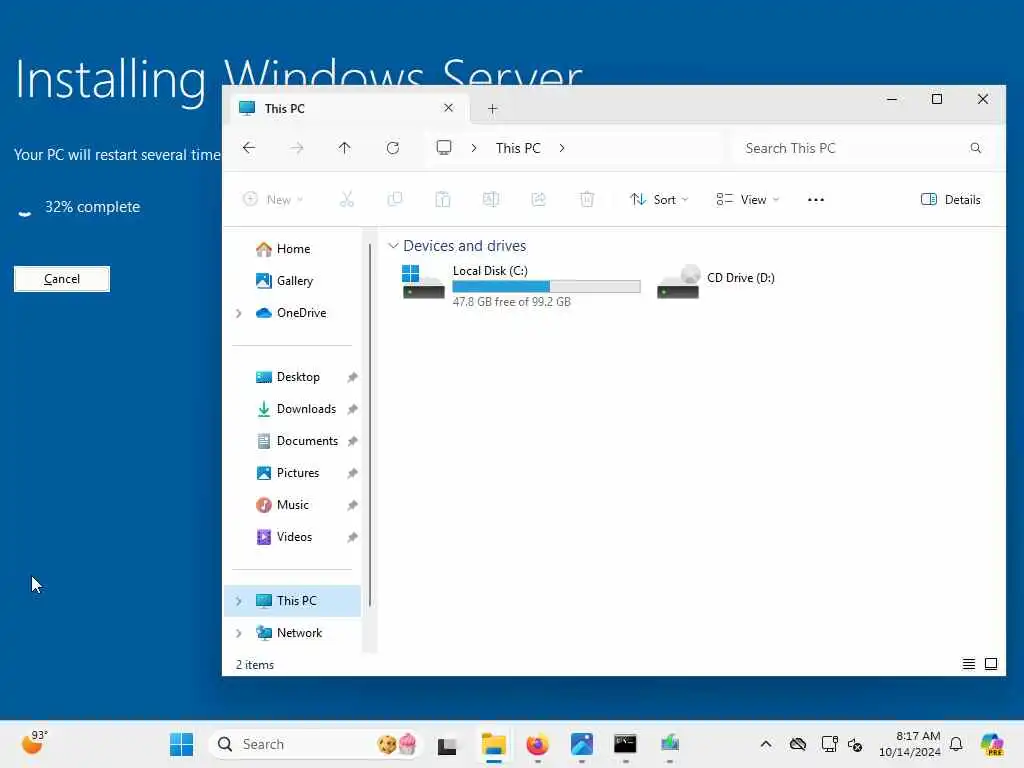This screenshot has width=1024, height=768.
Task: Click the Share icon in toolbar
Action: pos(539,199)
